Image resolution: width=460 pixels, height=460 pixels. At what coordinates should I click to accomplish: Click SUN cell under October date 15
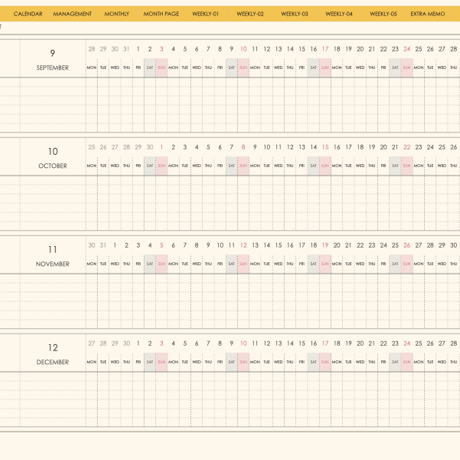[x=325, y=166]
